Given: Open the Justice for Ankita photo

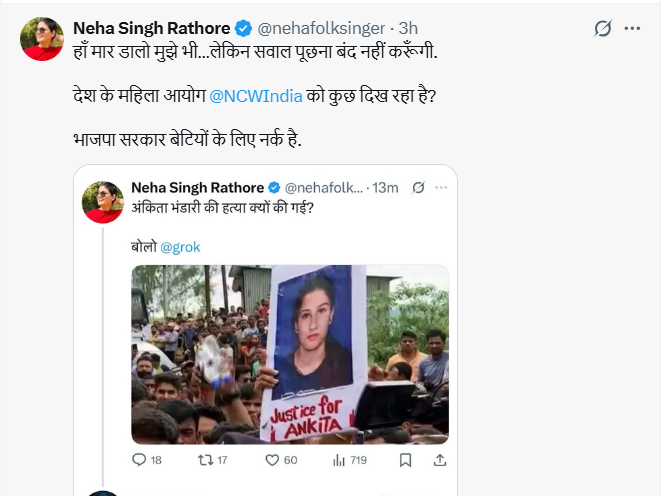Looking at the screenshot, I should 290,354.
